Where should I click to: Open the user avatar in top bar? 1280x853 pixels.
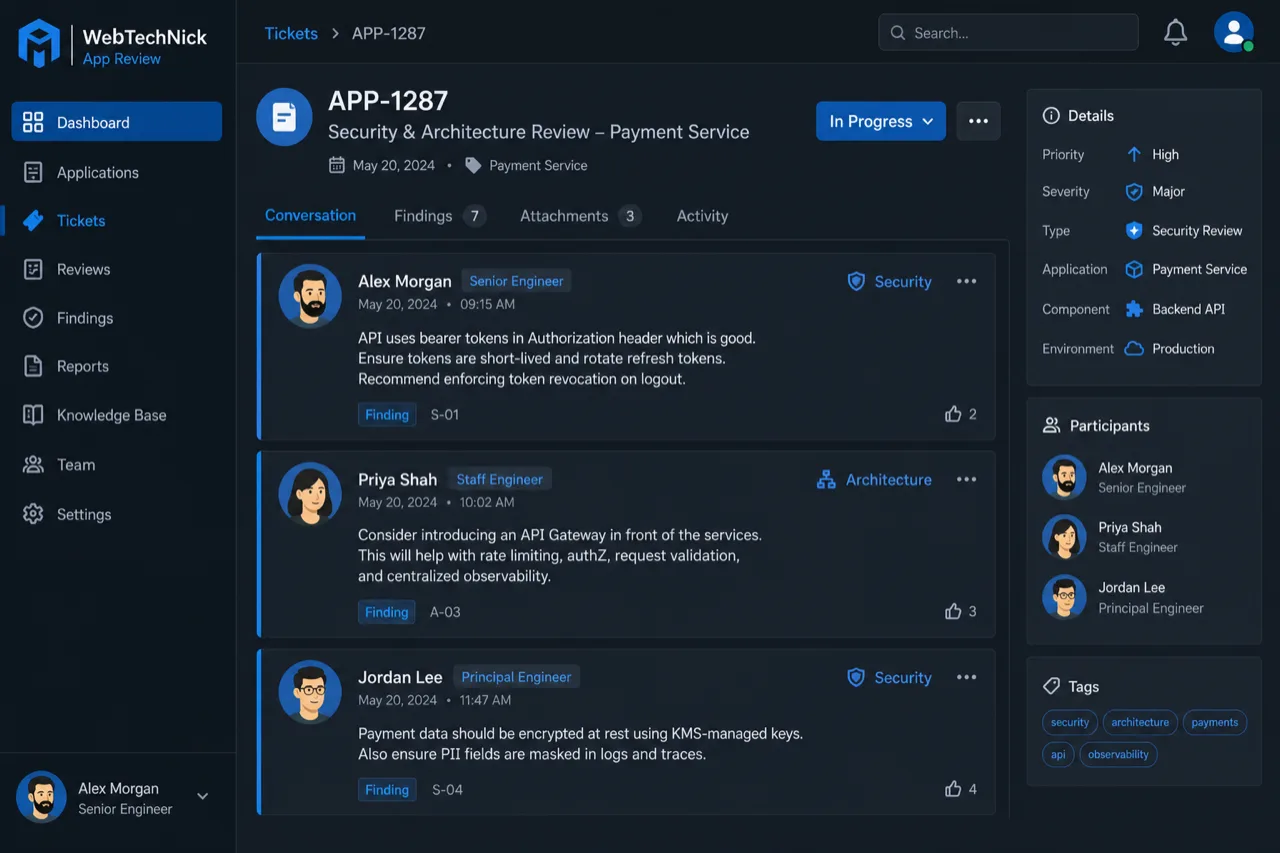coord(1234,32)
